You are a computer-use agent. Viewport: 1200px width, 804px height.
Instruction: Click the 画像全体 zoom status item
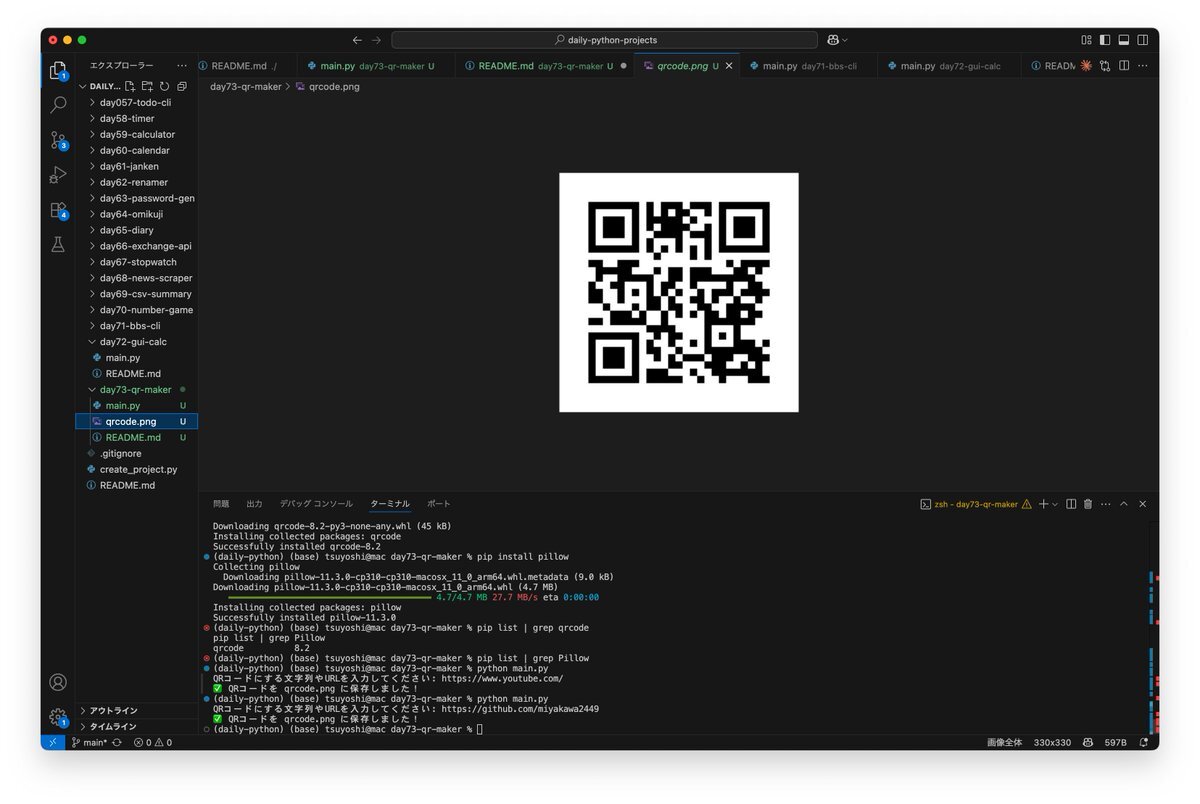[1004, 742]
